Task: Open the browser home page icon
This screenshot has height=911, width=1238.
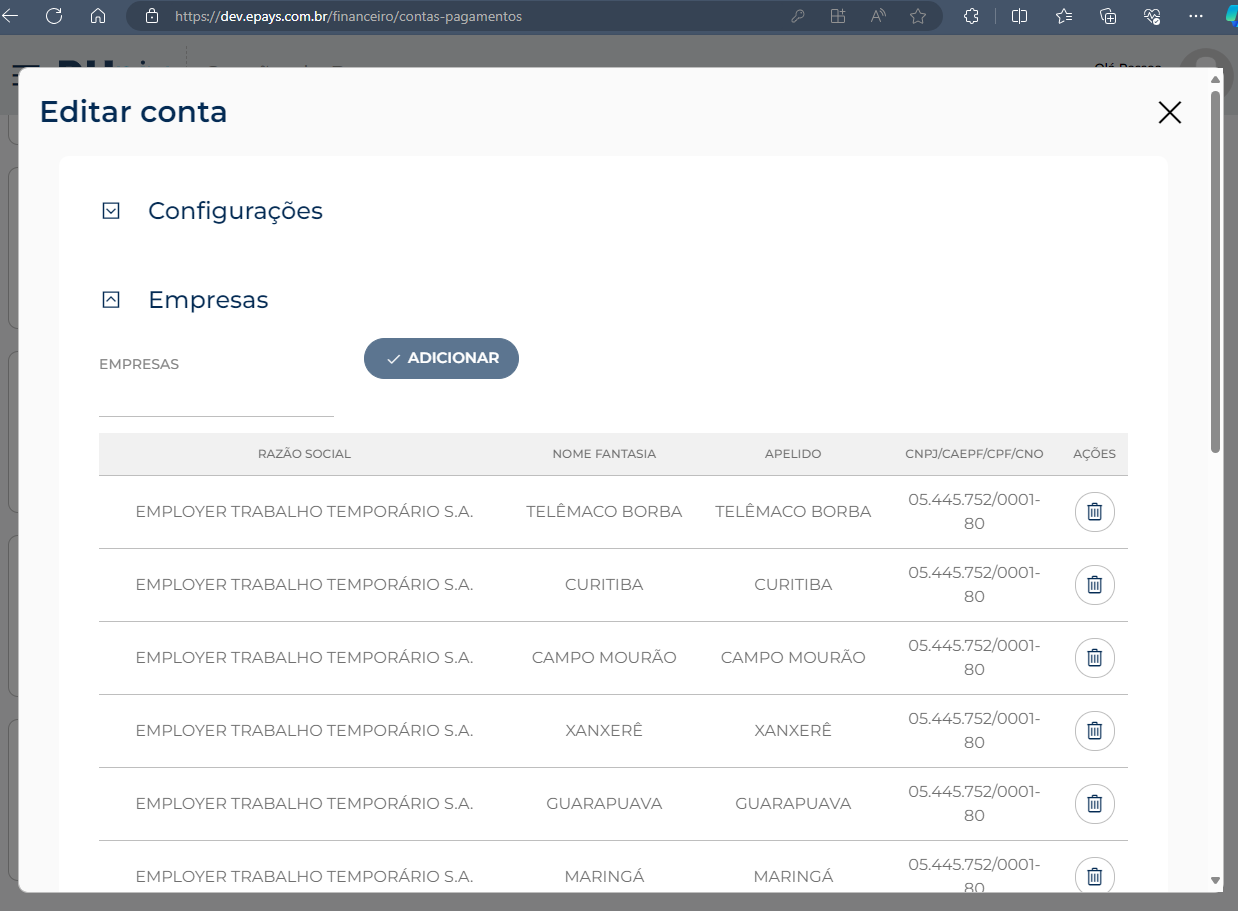Action: tap(98, 16)
